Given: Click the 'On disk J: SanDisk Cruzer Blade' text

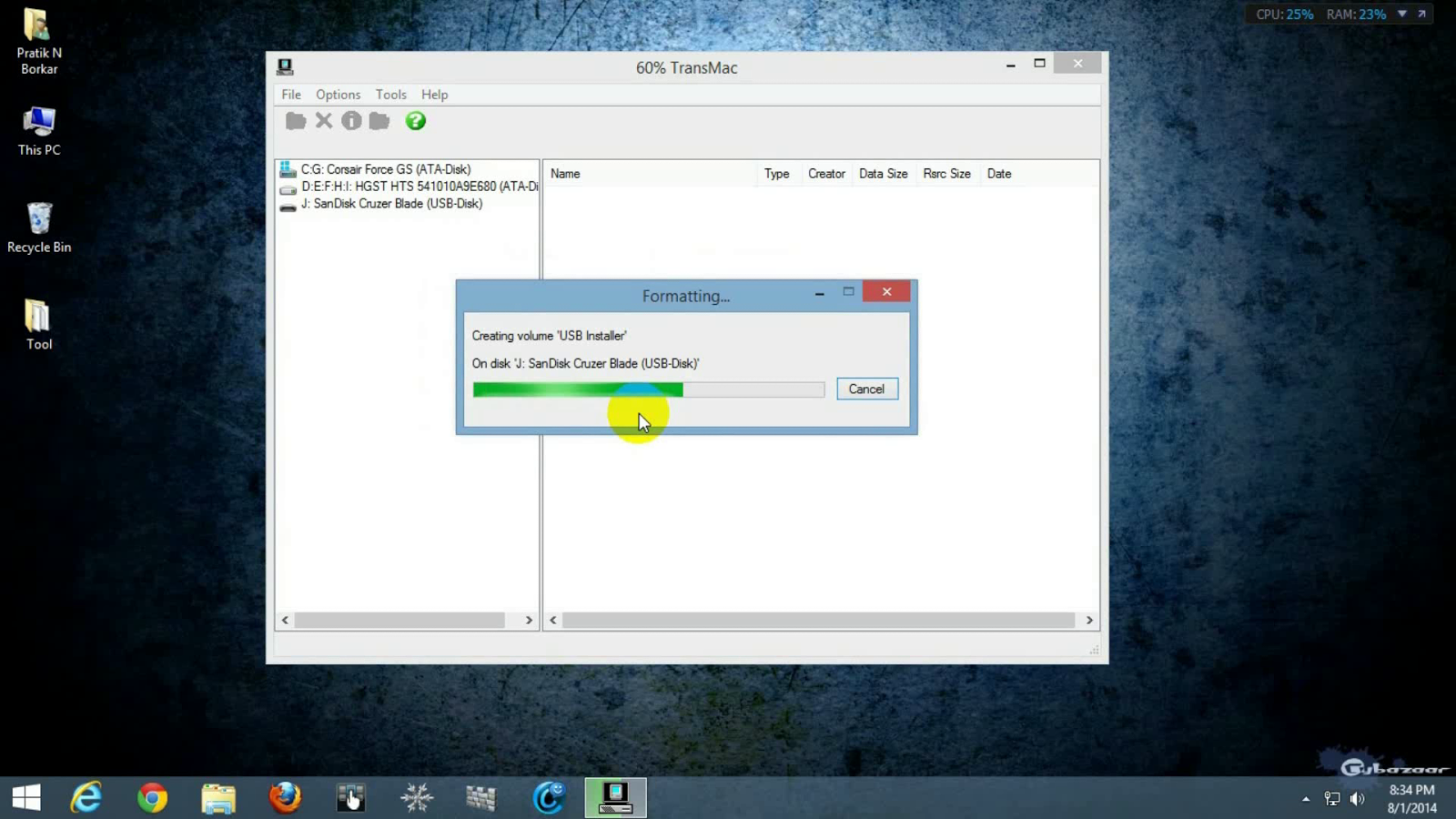Looking at the screenshot, I should click(585, 363).
